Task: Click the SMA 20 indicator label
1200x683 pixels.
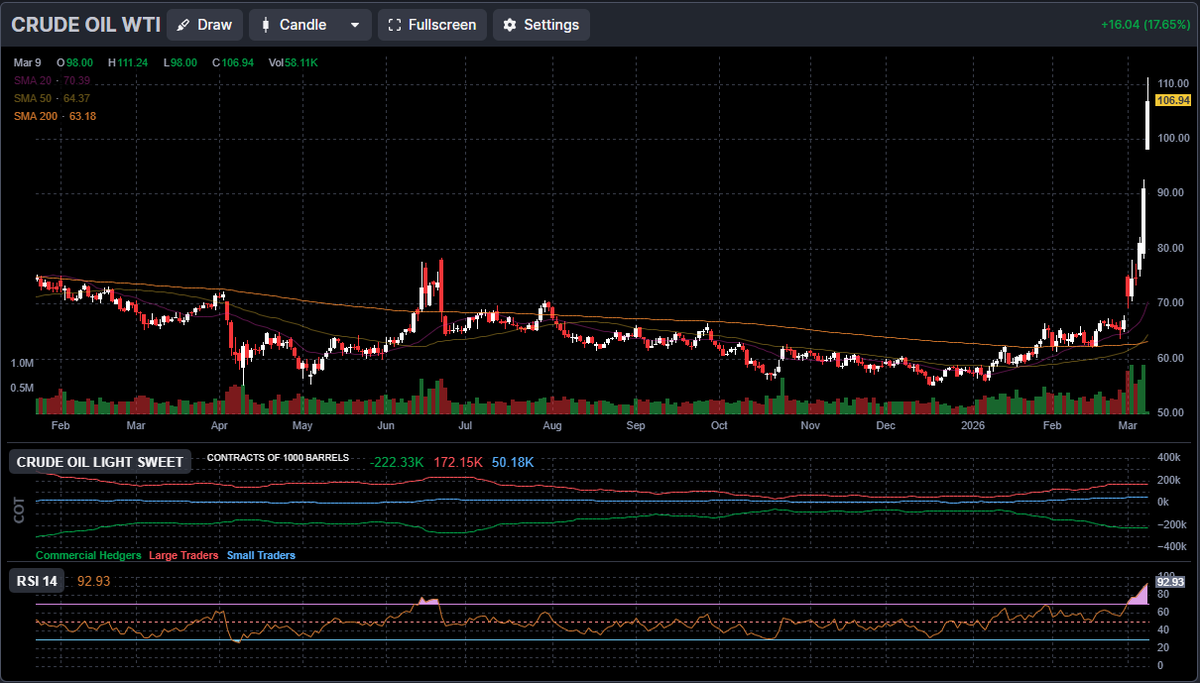Action: (x=51, y=80)
